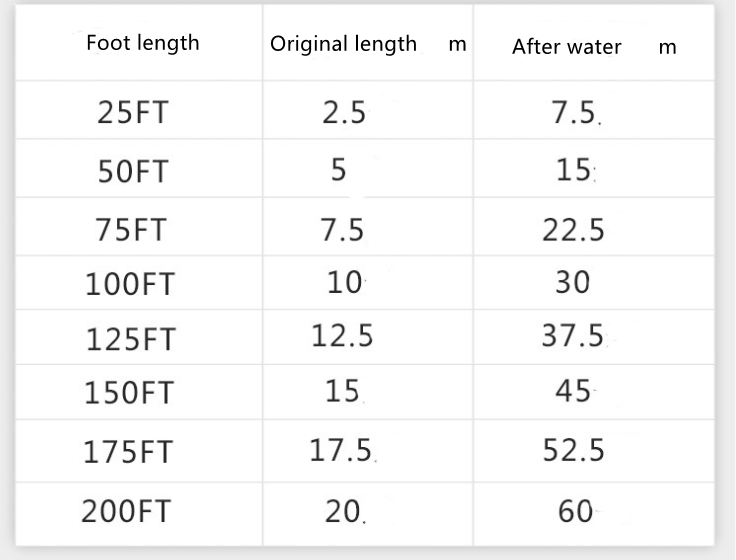Select the 100FT row label
Screen dimensions: 736x560
(129, 285)
